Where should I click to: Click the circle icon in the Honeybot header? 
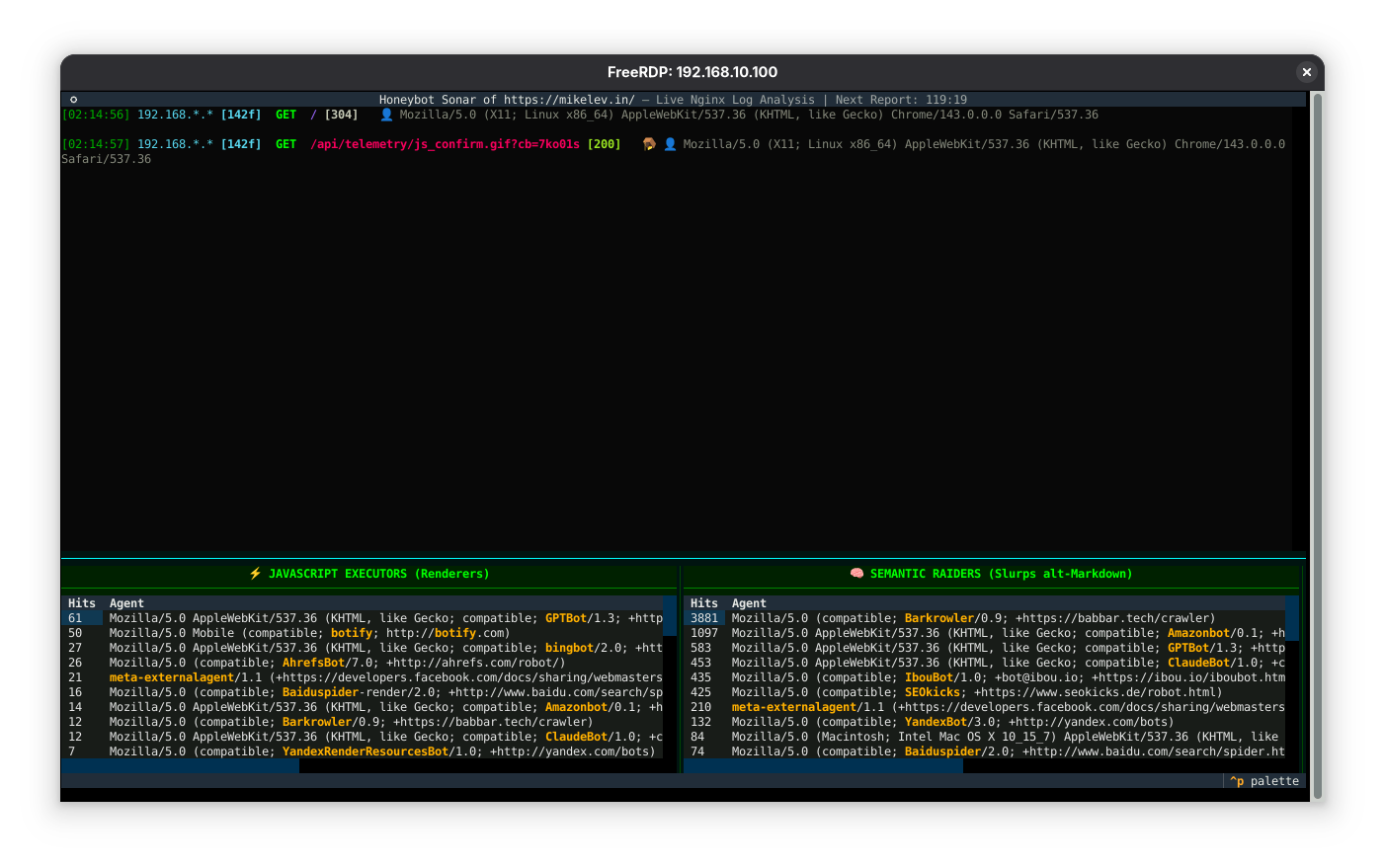coord(73,100)
